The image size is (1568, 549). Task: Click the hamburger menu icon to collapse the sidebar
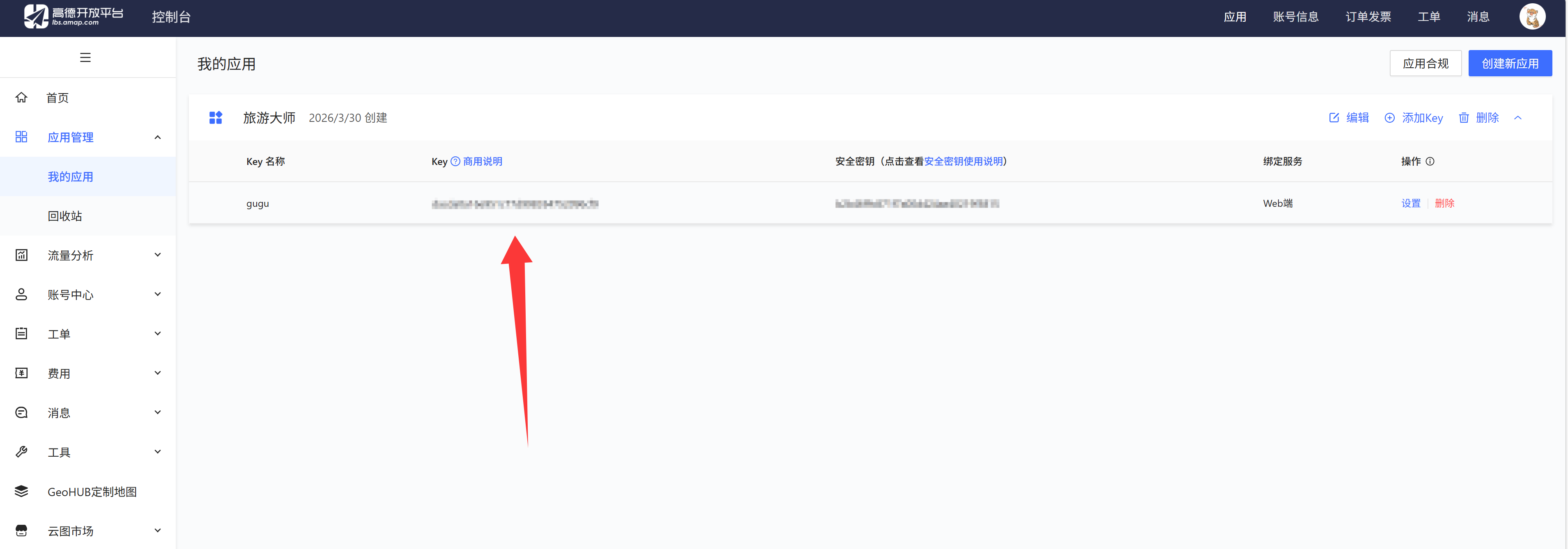(x=85, y=57)
